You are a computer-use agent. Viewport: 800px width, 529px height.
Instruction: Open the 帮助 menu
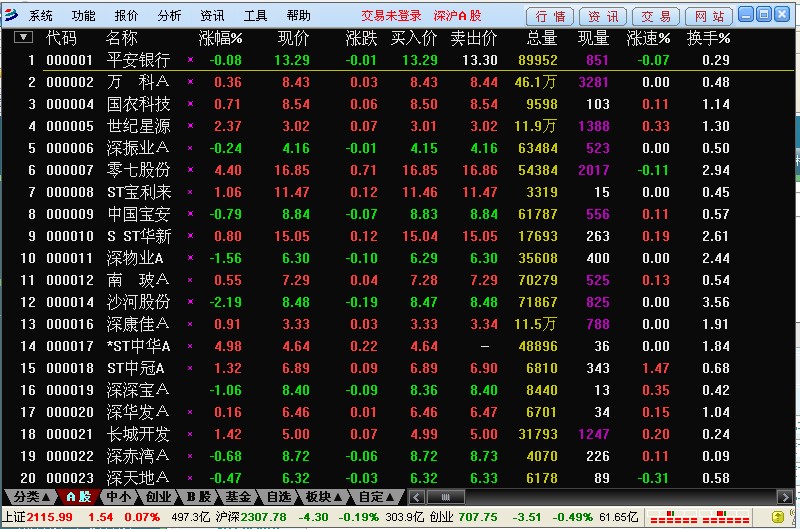coord(298,16)
